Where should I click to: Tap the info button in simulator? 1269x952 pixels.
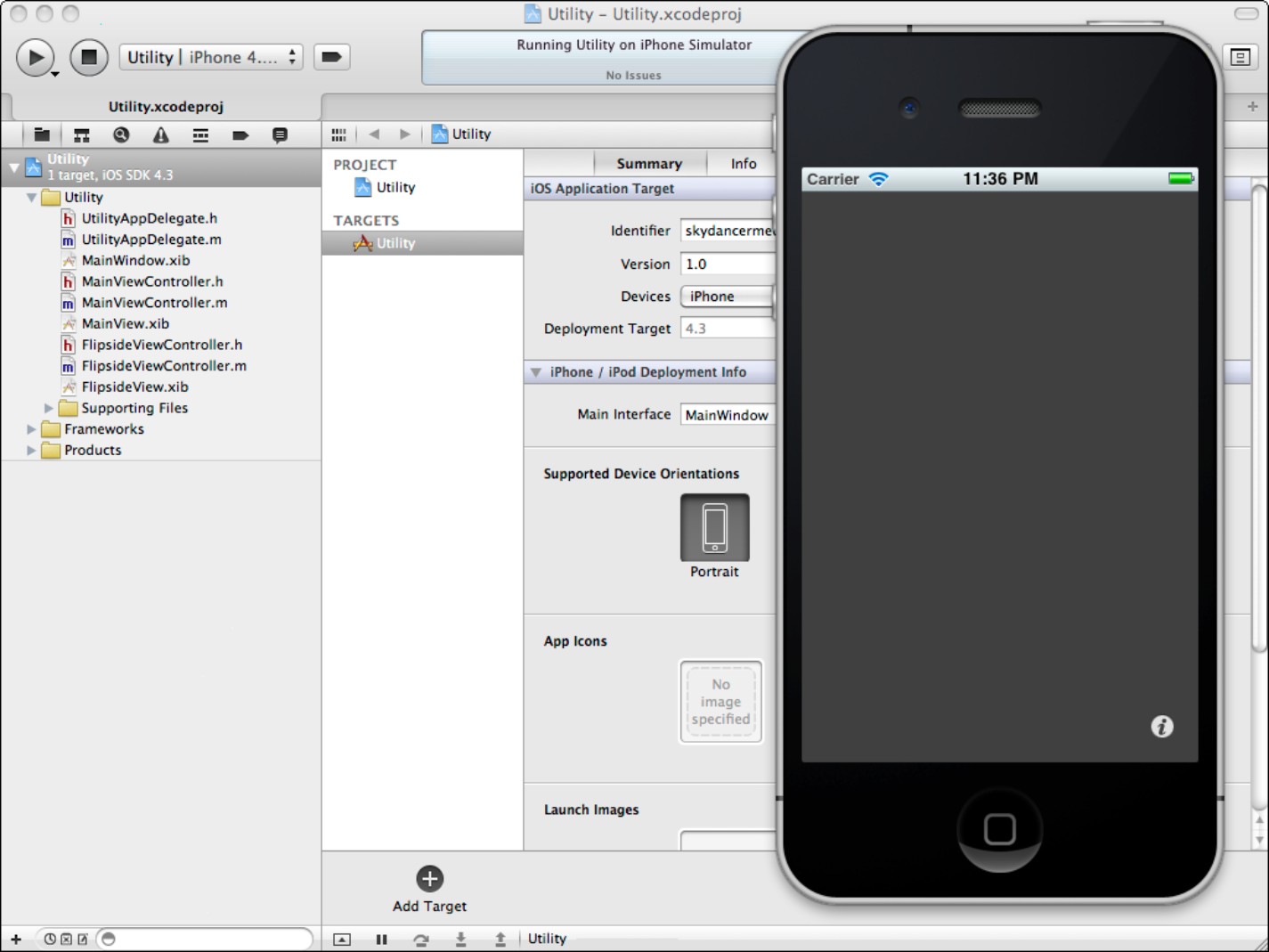tap(1162, 727)
